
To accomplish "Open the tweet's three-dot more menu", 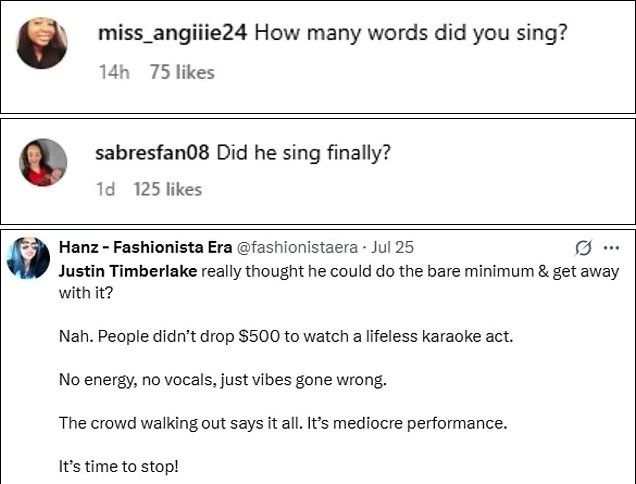I will (611, 247).
